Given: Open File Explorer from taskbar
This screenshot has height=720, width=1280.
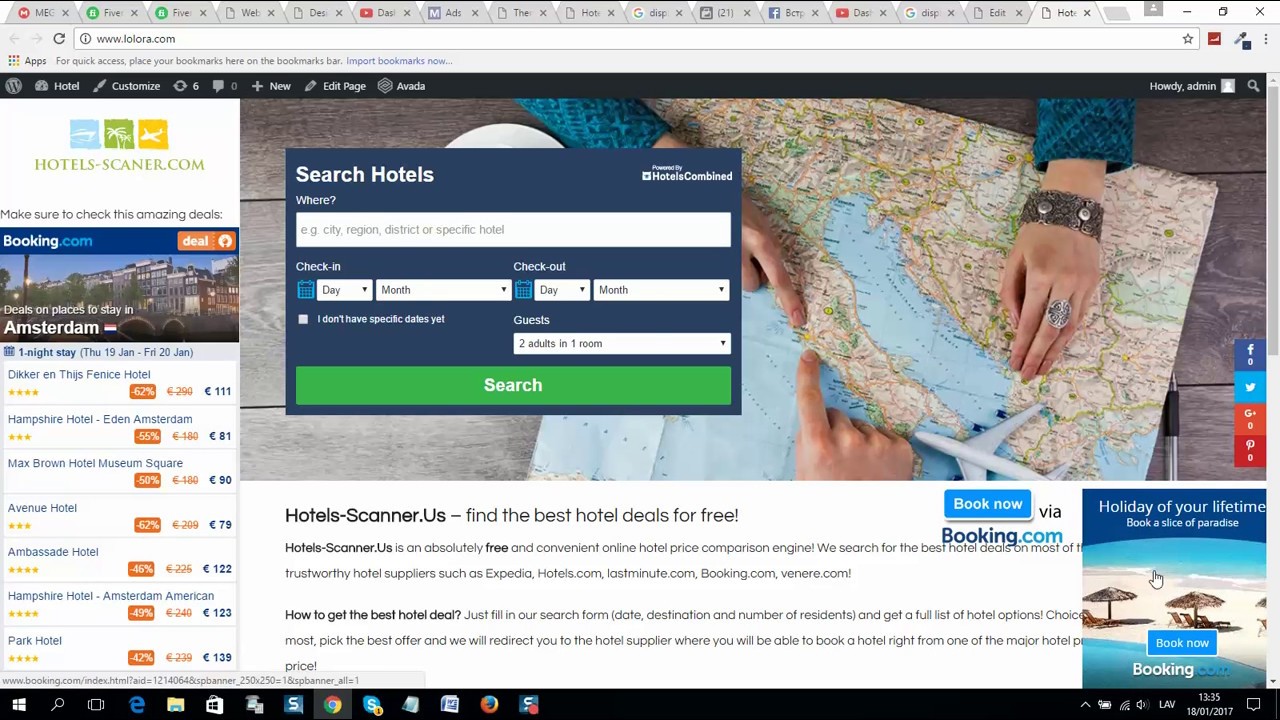Looking at the screenshot, I should tap(176, 705).
